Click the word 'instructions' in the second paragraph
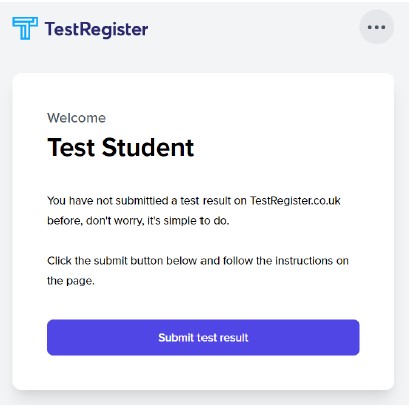Screen dimensions: 420x410 tap(304, 261)
